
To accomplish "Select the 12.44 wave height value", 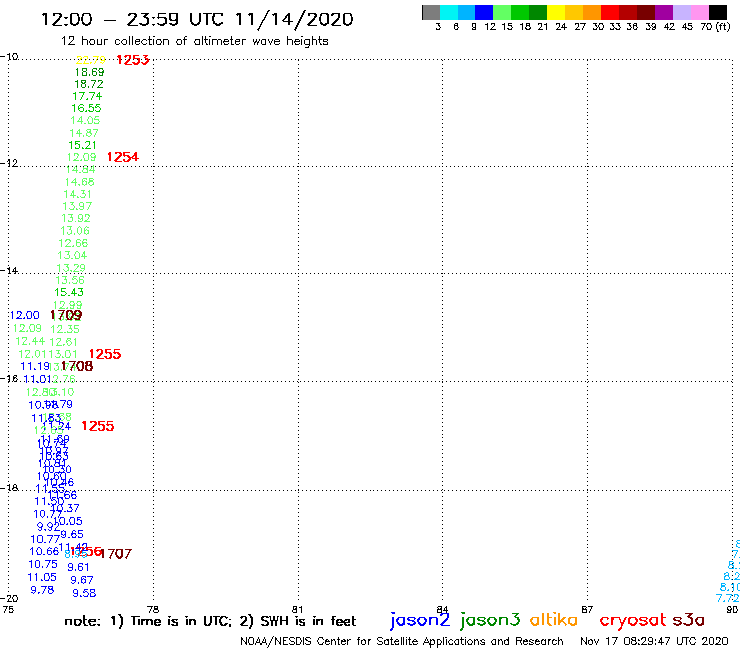I will [30, 341].
